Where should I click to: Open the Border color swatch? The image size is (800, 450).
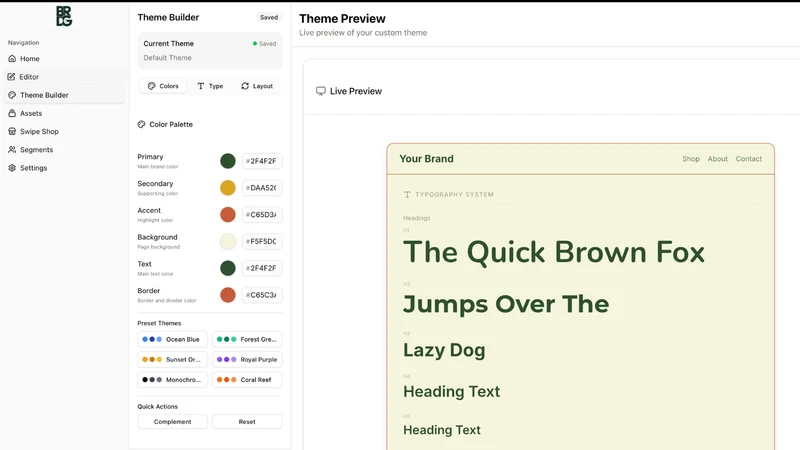228,295
